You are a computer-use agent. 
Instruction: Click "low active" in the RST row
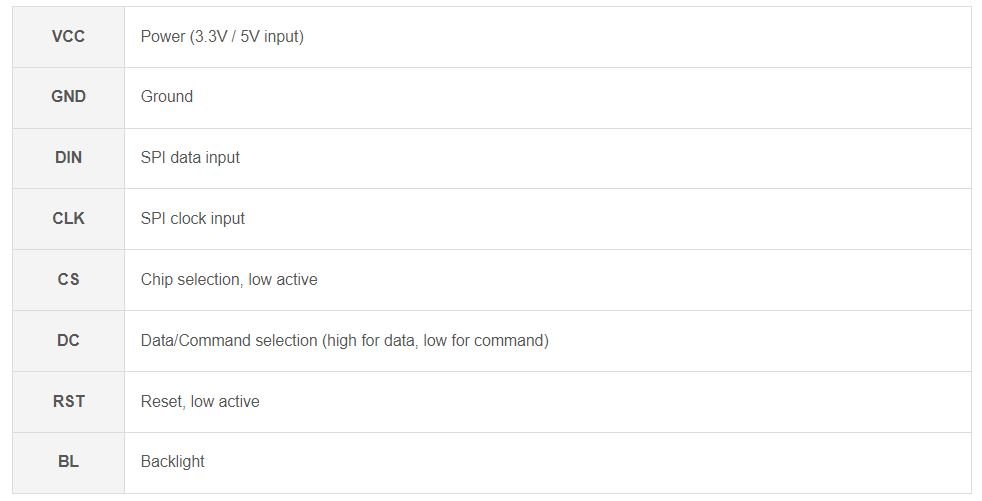click(225, 402)
